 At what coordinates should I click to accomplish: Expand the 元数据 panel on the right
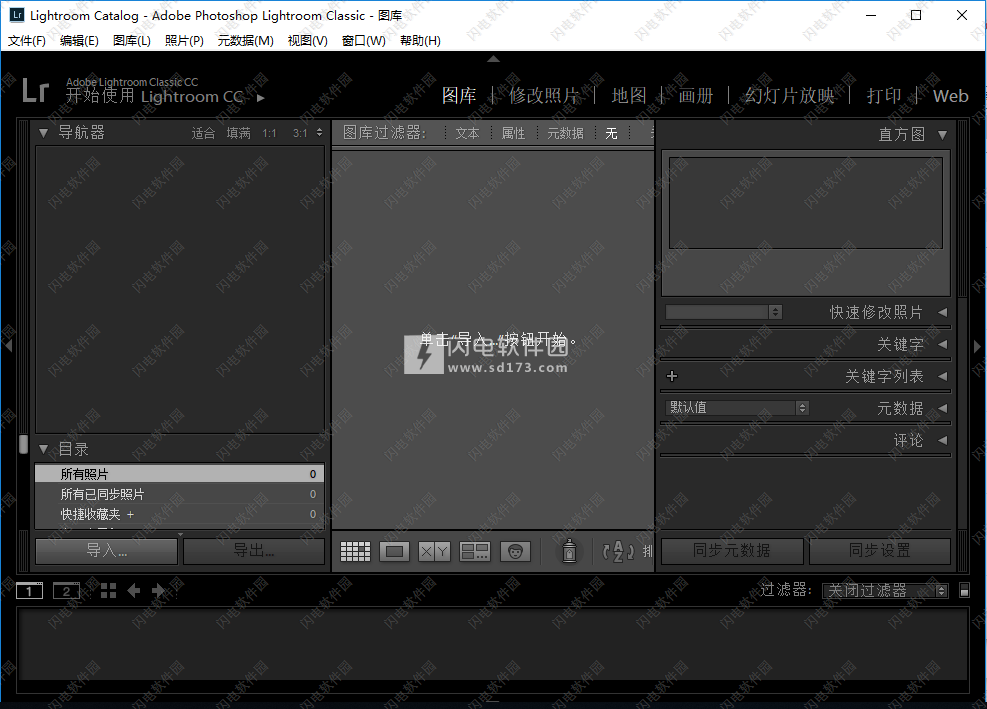[x=942, y=408]
